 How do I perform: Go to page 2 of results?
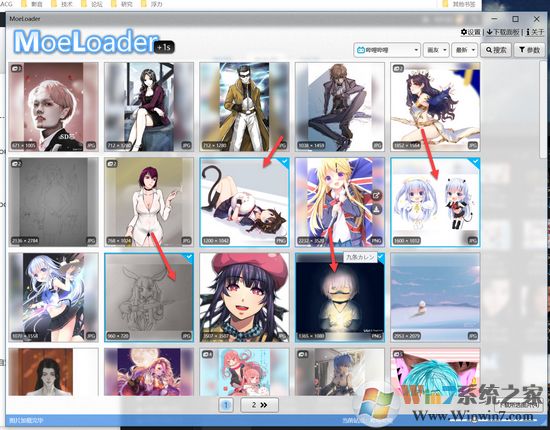260,405
